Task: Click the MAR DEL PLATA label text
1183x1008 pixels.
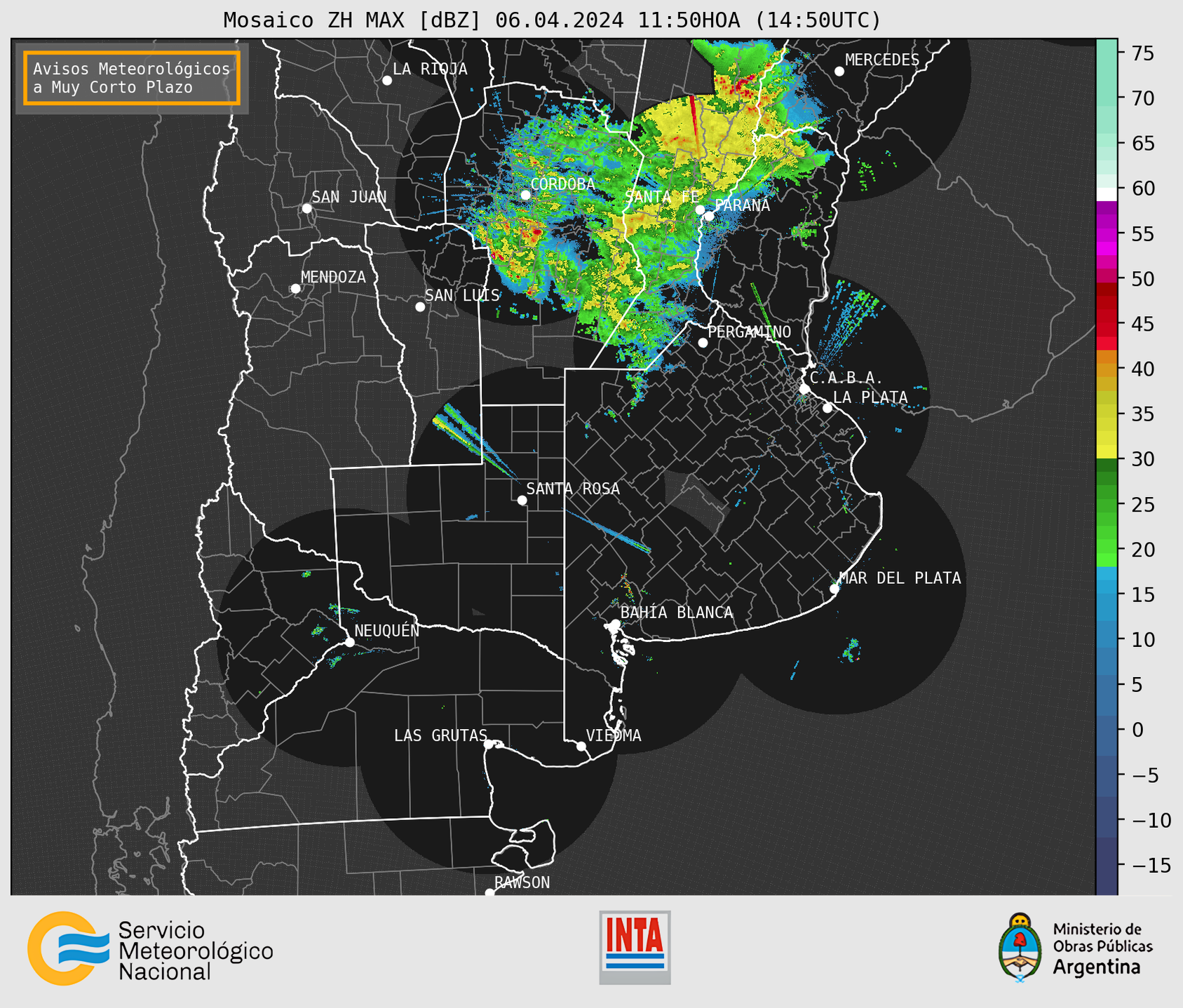Action: tap(900, 578)
